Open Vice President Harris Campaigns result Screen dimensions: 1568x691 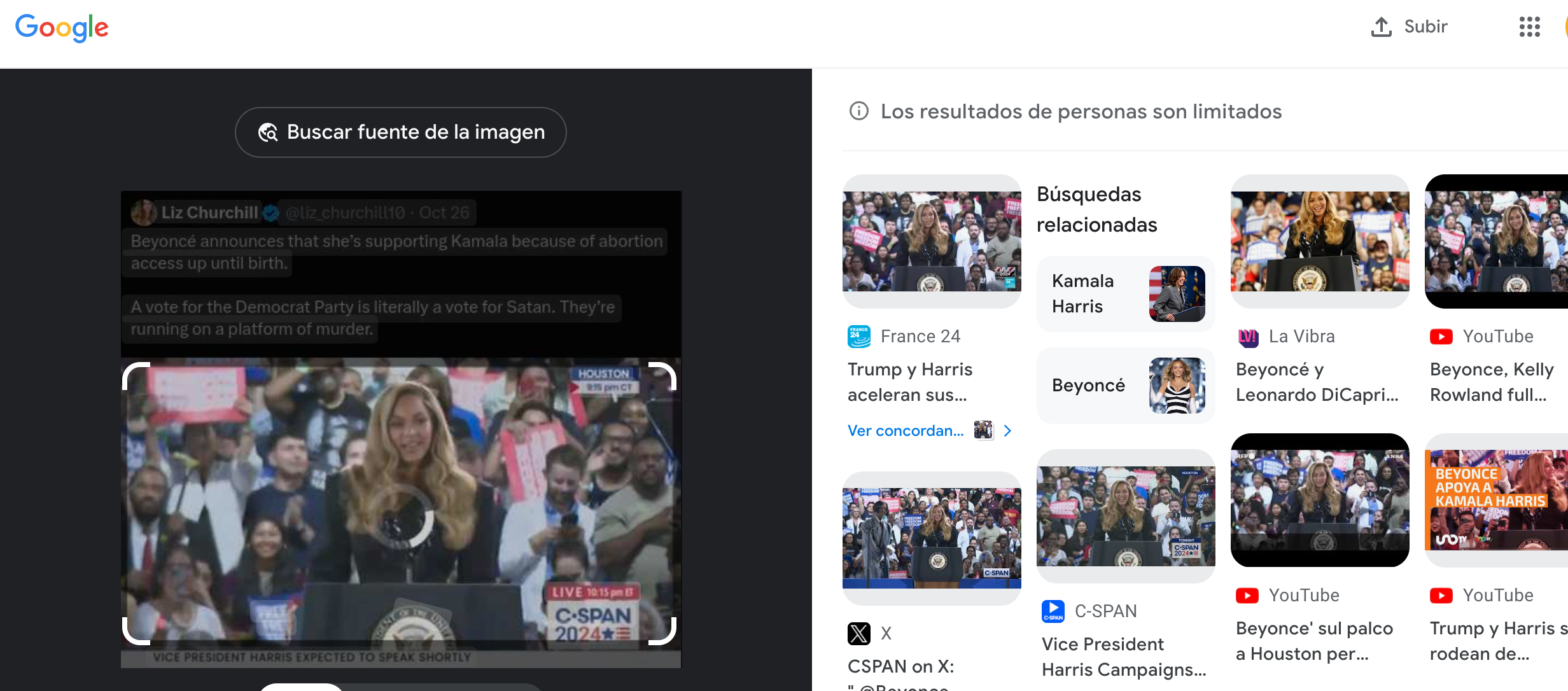(x=1124, y=657)
